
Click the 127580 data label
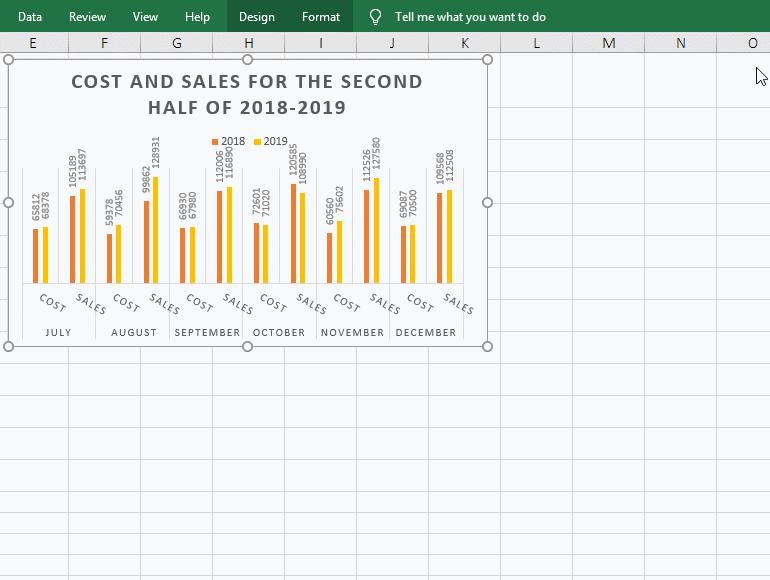pos(376,154)
